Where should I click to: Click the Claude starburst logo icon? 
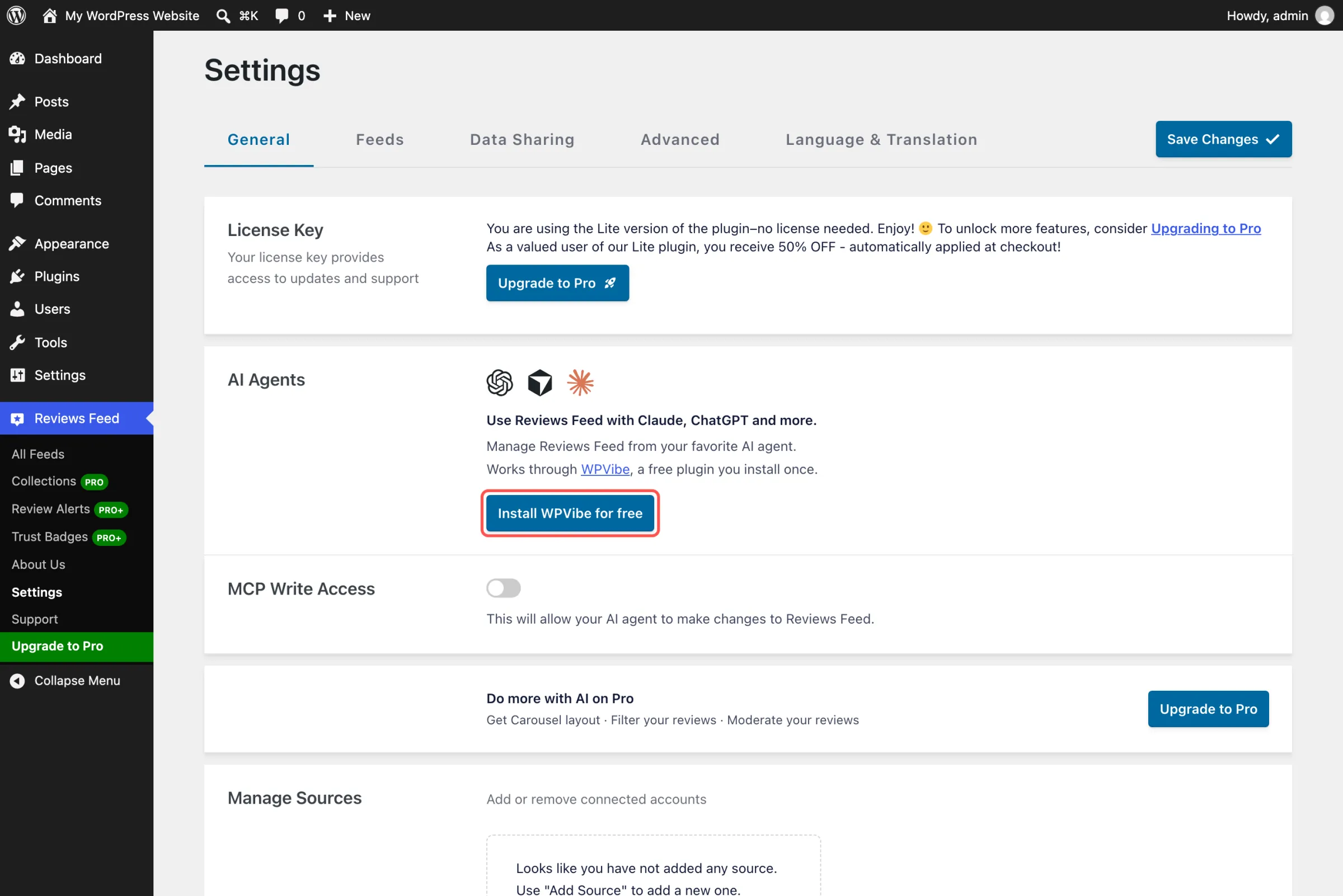(x=580, y=383)
